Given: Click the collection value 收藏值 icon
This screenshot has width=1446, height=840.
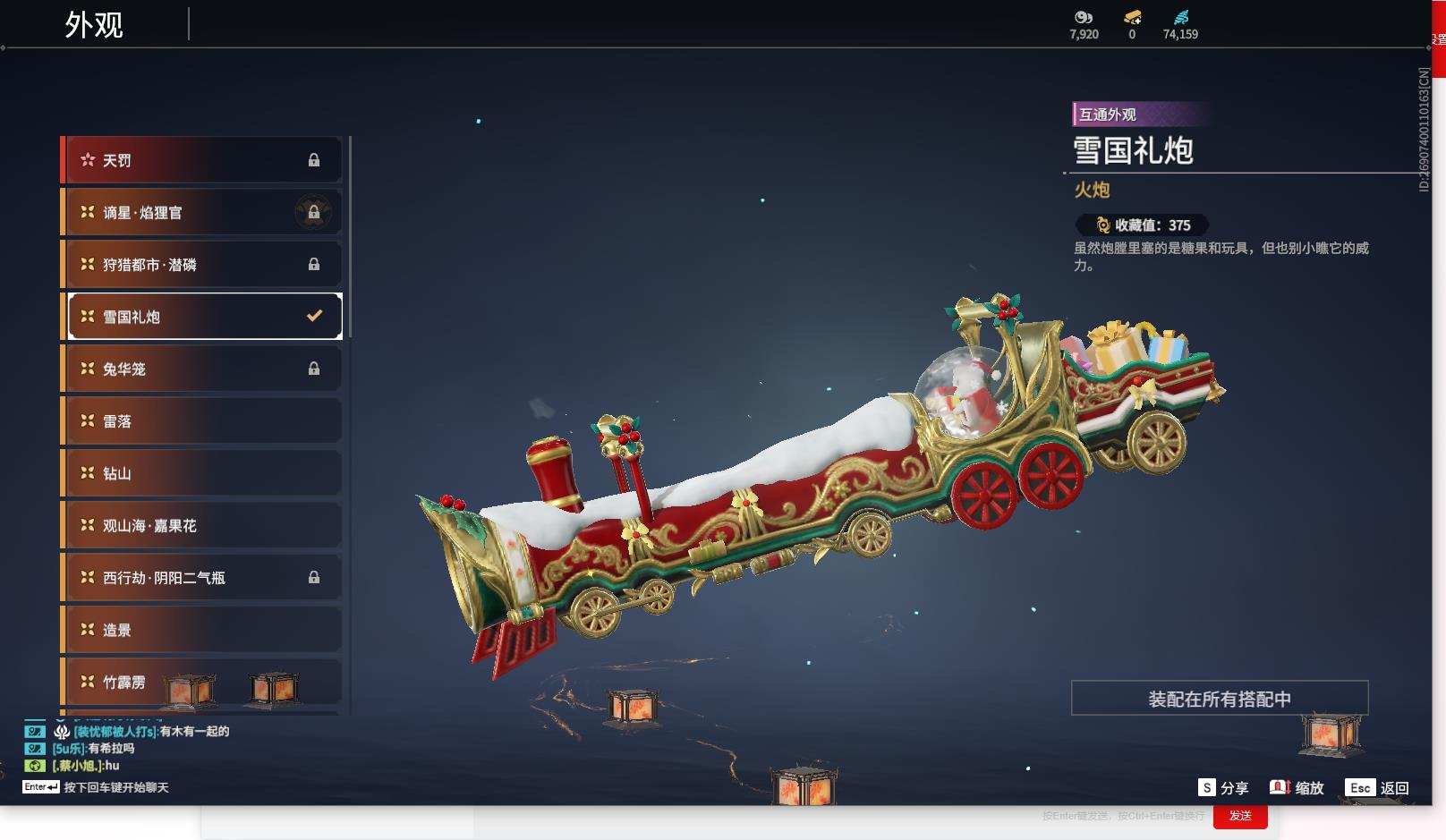Looking at the screenshot, I should [1103, 225].
